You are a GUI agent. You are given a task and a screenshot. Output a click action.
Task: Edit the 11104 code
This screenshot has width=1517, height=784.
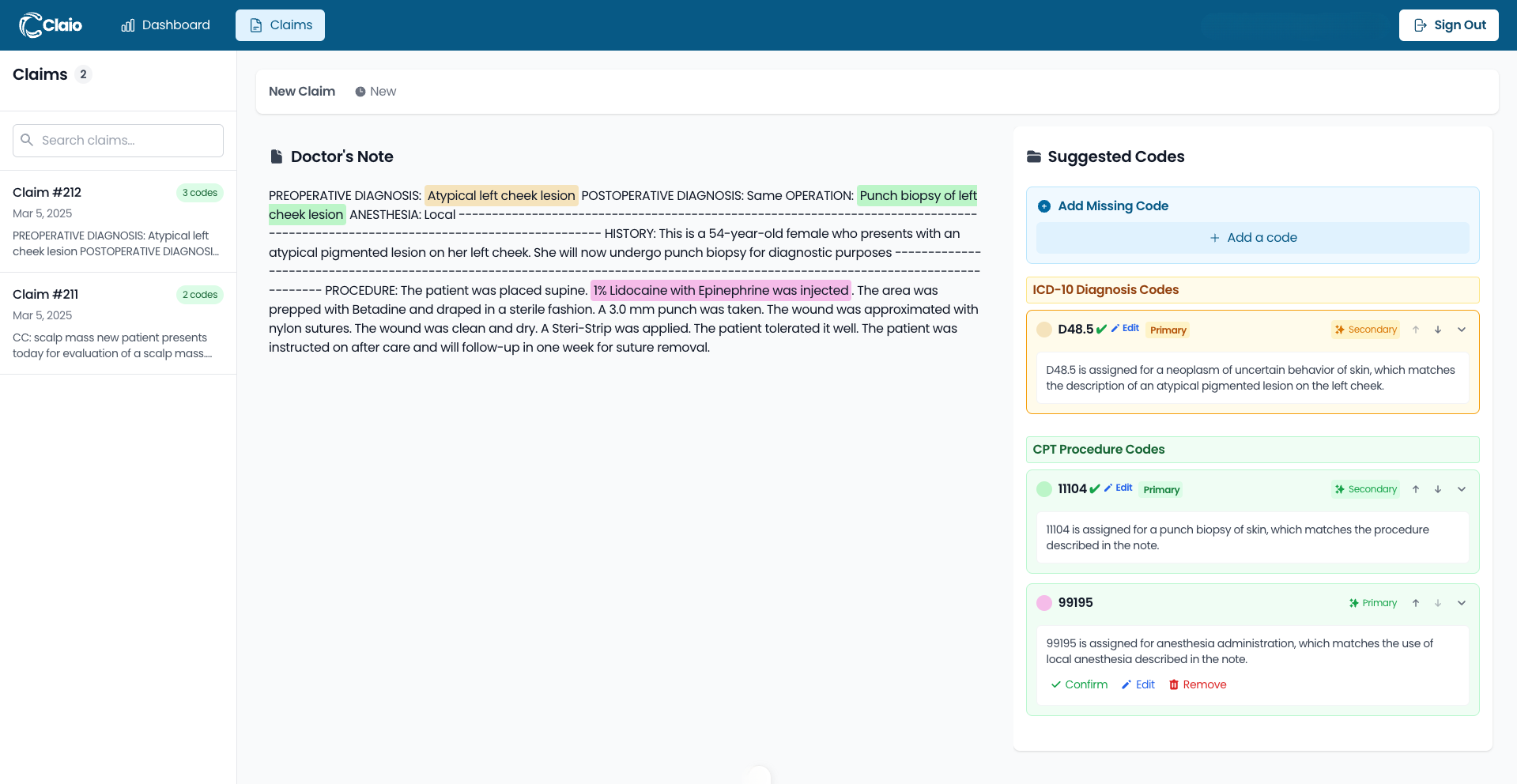(1119, 488)
